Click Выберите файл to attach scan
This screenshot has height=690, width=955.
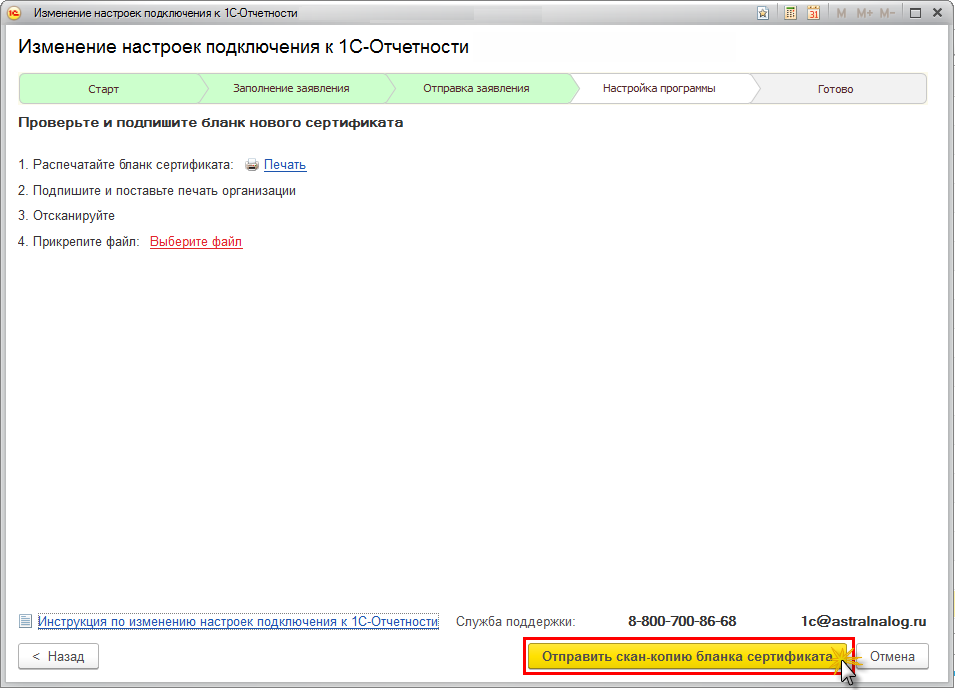[x=196, y=242]
